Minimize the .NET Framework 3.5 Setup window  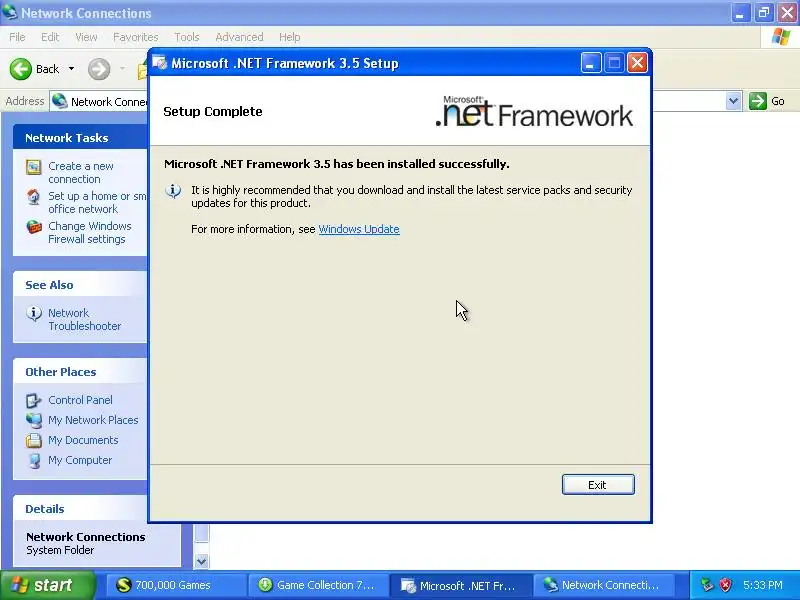pos(591,63)
